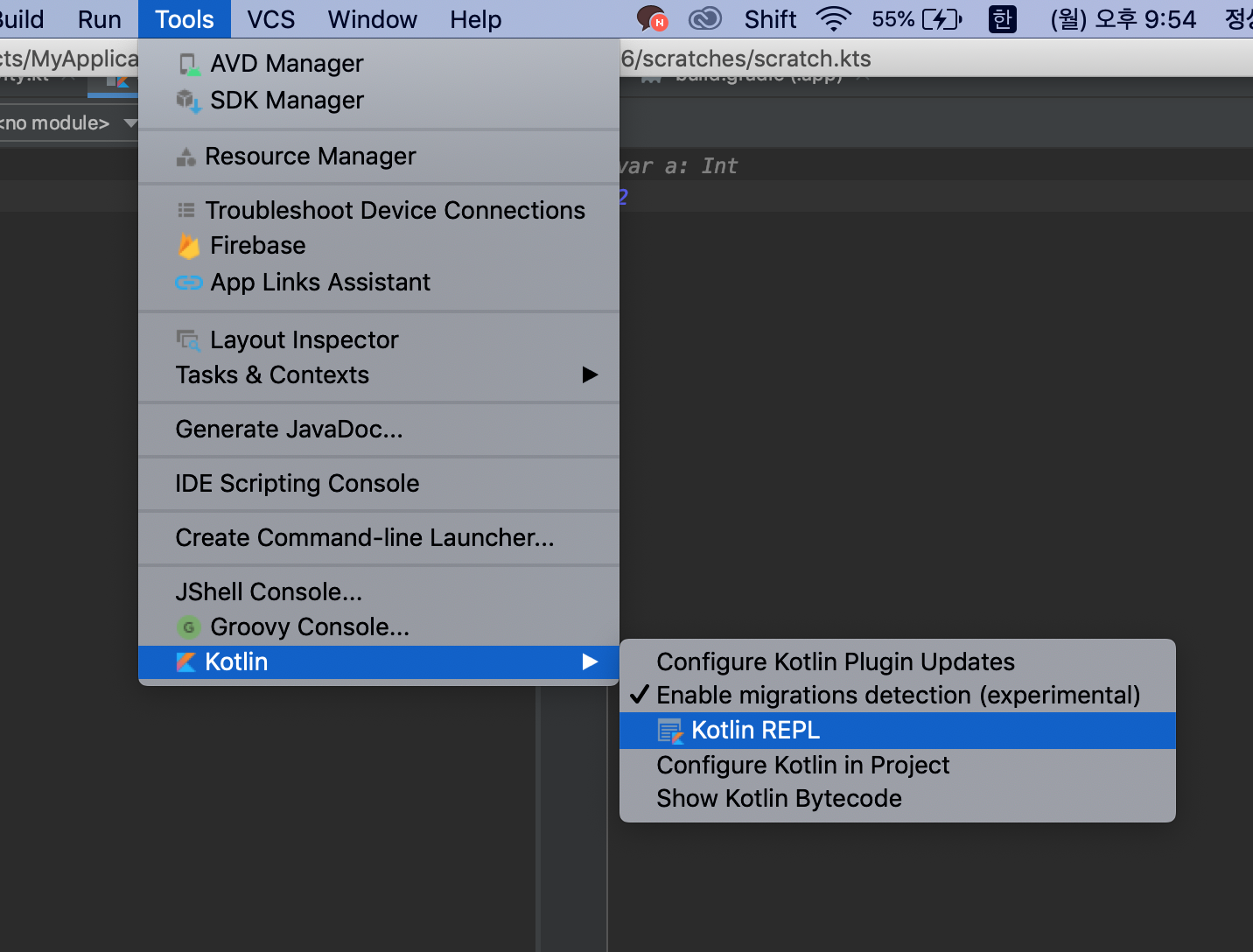The height and width of the screenshot is (952, 1253).
Task: Launch App Links Assistant
Action: click(379, 283)
